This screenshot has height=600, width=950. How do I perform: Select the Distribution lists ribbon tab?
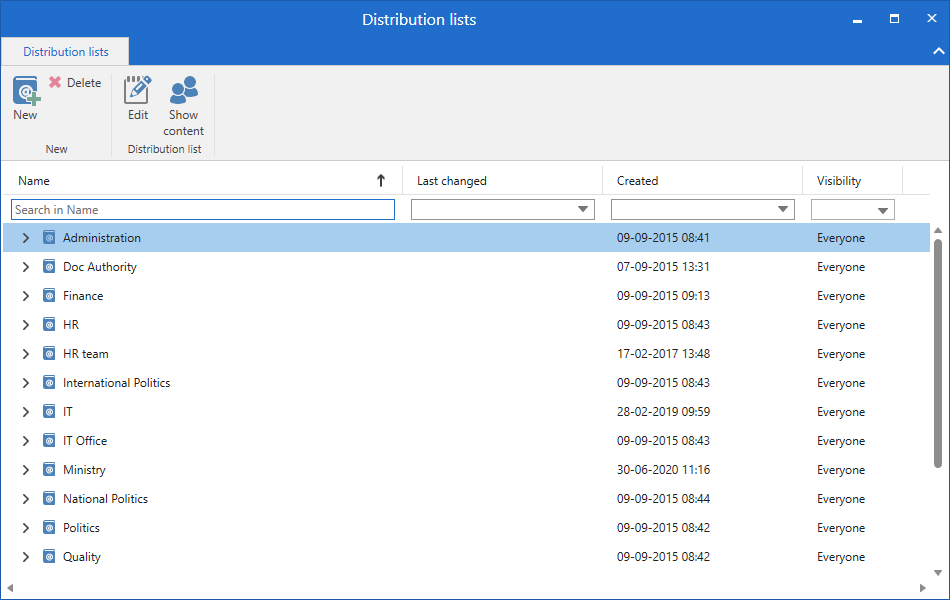tap(65, 52)
